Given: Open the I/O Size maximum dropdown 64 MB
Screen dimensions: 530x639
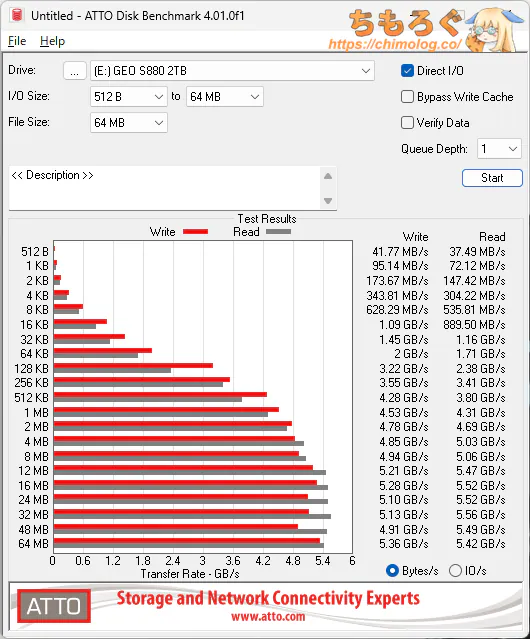Looking at the screenshot, I should tap(225, 97).
